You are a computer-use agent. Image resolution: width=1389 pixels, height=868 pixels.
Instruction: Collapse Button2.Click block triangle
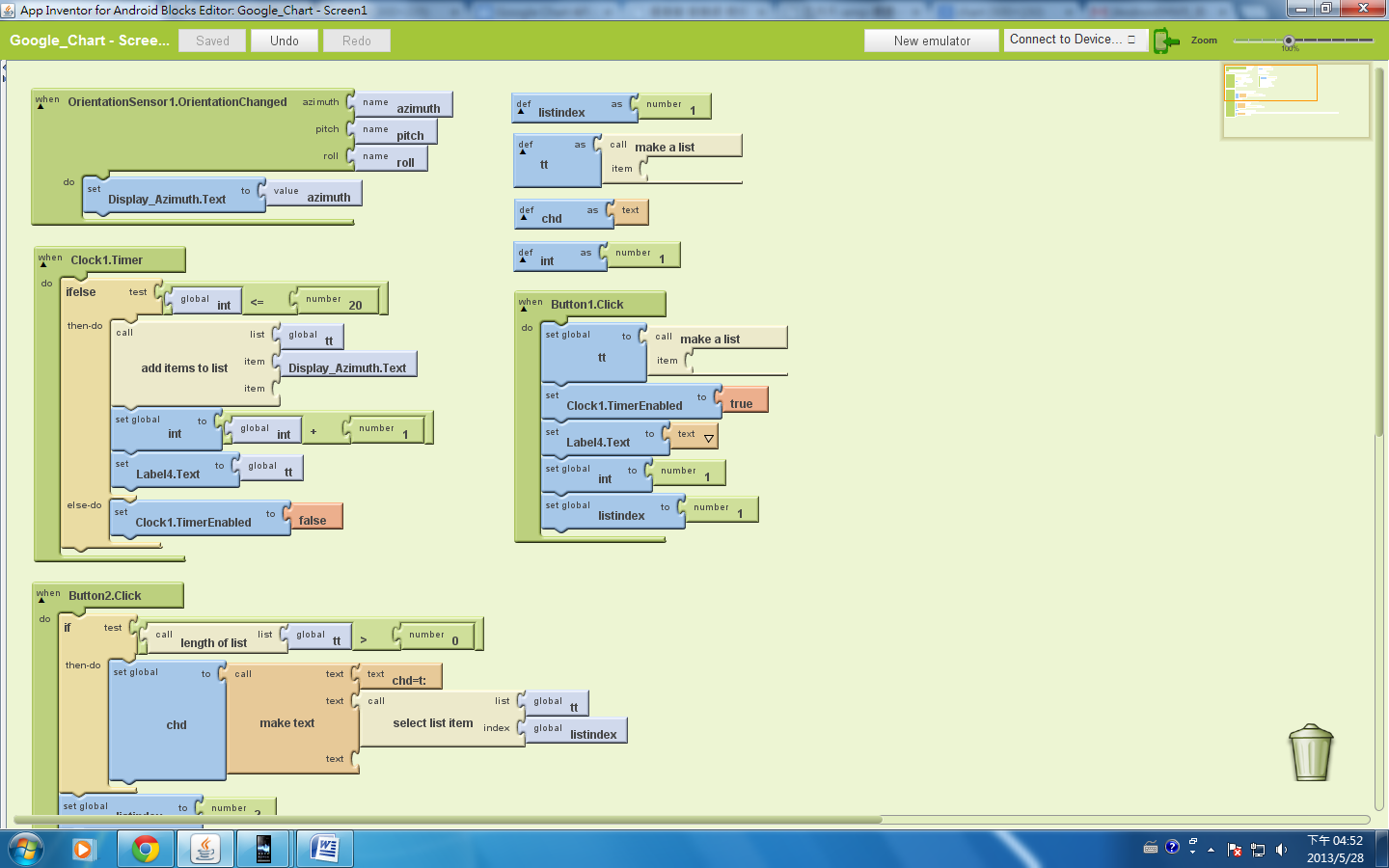[41, 601]
